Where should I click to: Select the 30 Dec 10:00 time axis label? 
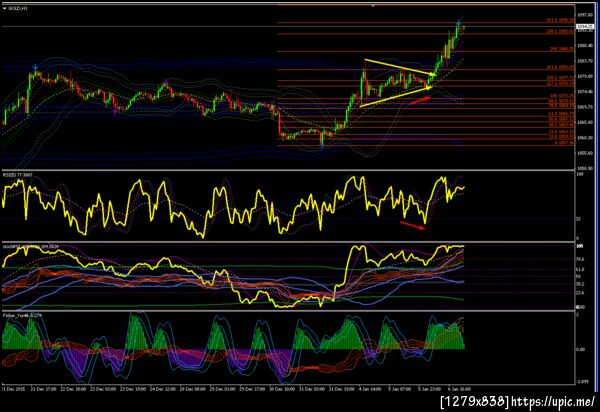tap(282, 389)
